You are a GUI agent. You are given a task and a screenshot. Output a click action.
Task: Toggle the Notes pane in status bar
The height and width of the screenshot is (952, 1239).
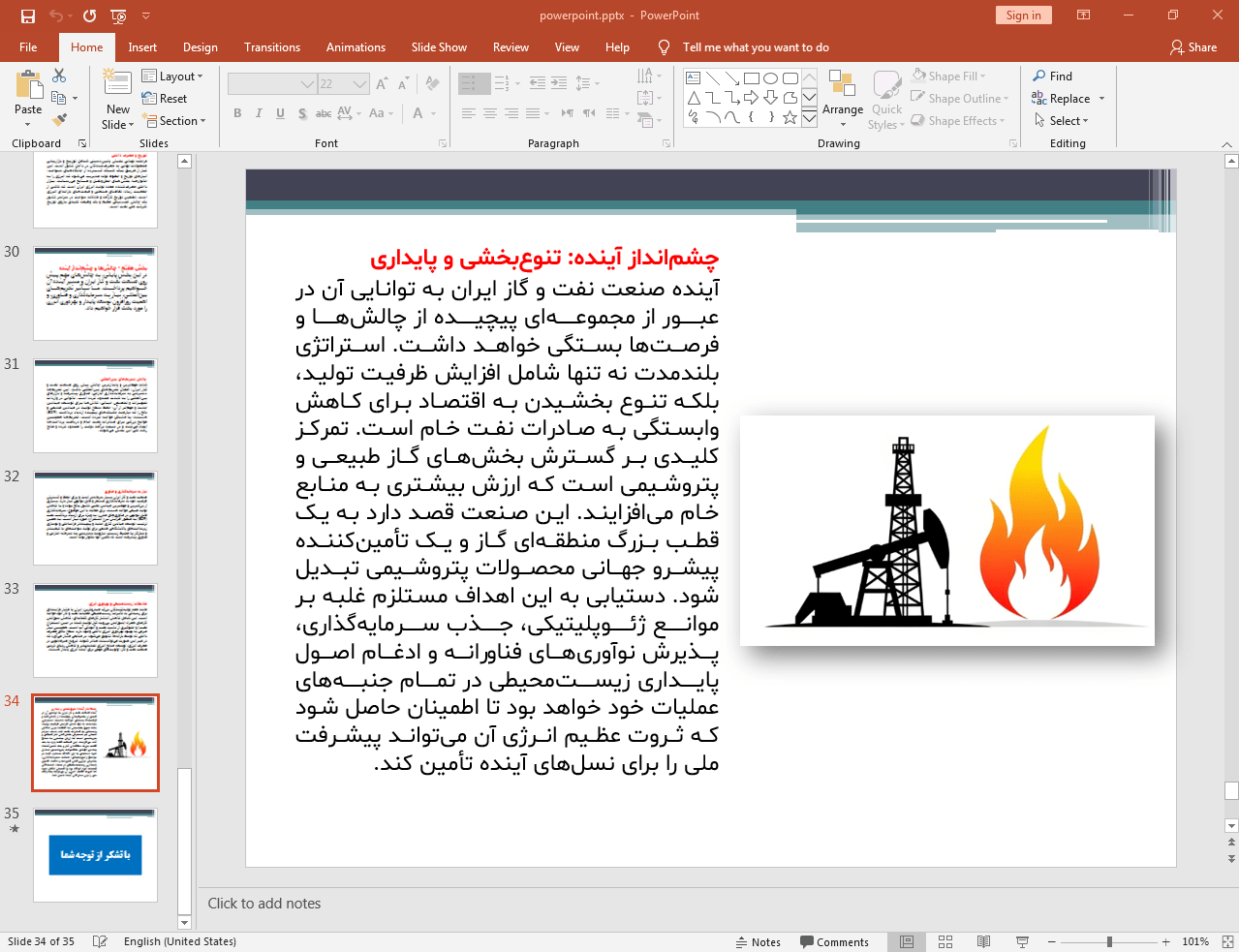[x=759, y=941]
